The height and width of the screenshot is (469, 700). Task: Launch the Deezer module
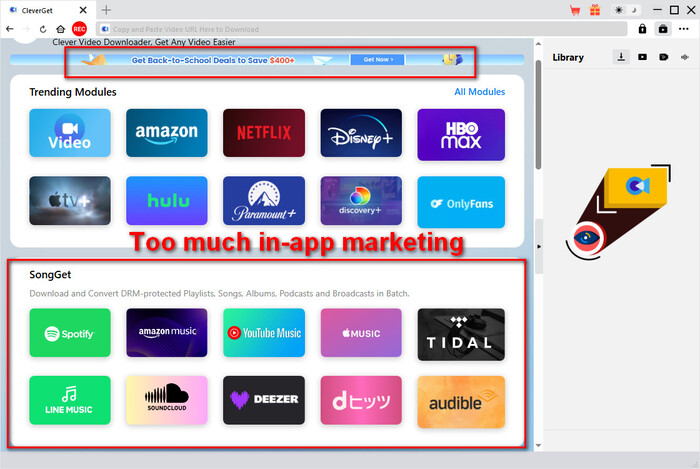[264, 400]
